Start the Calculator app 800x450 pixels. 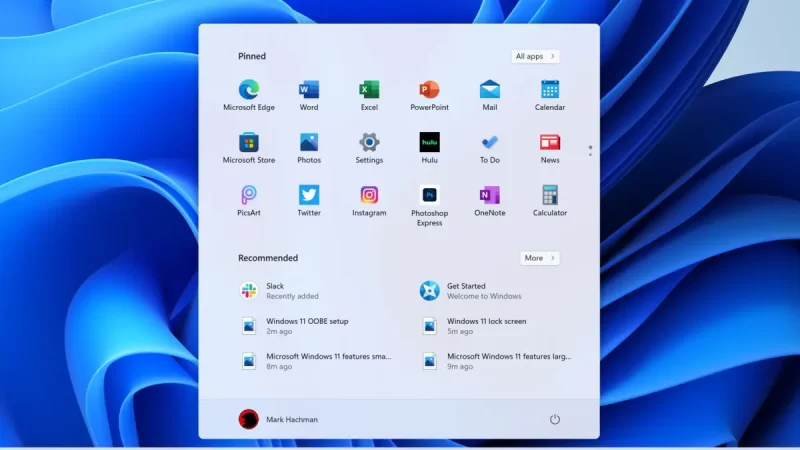[x=550, y=195]
